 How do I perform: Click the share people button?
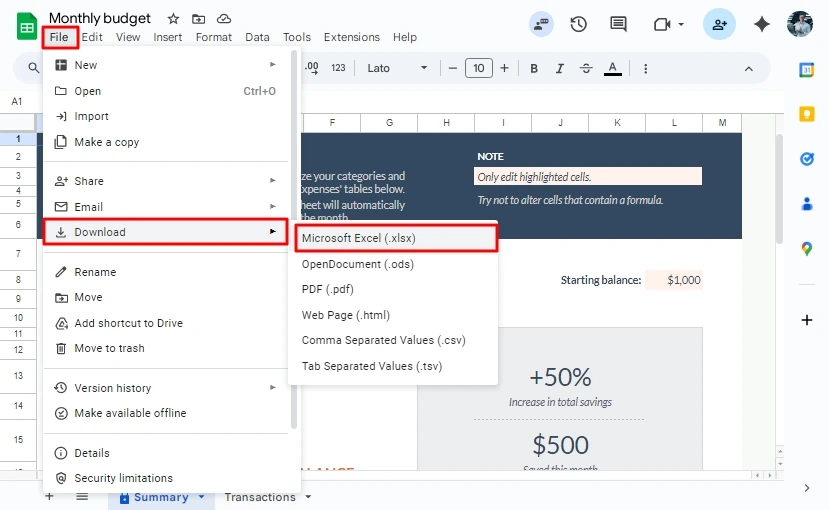point(719,24)
